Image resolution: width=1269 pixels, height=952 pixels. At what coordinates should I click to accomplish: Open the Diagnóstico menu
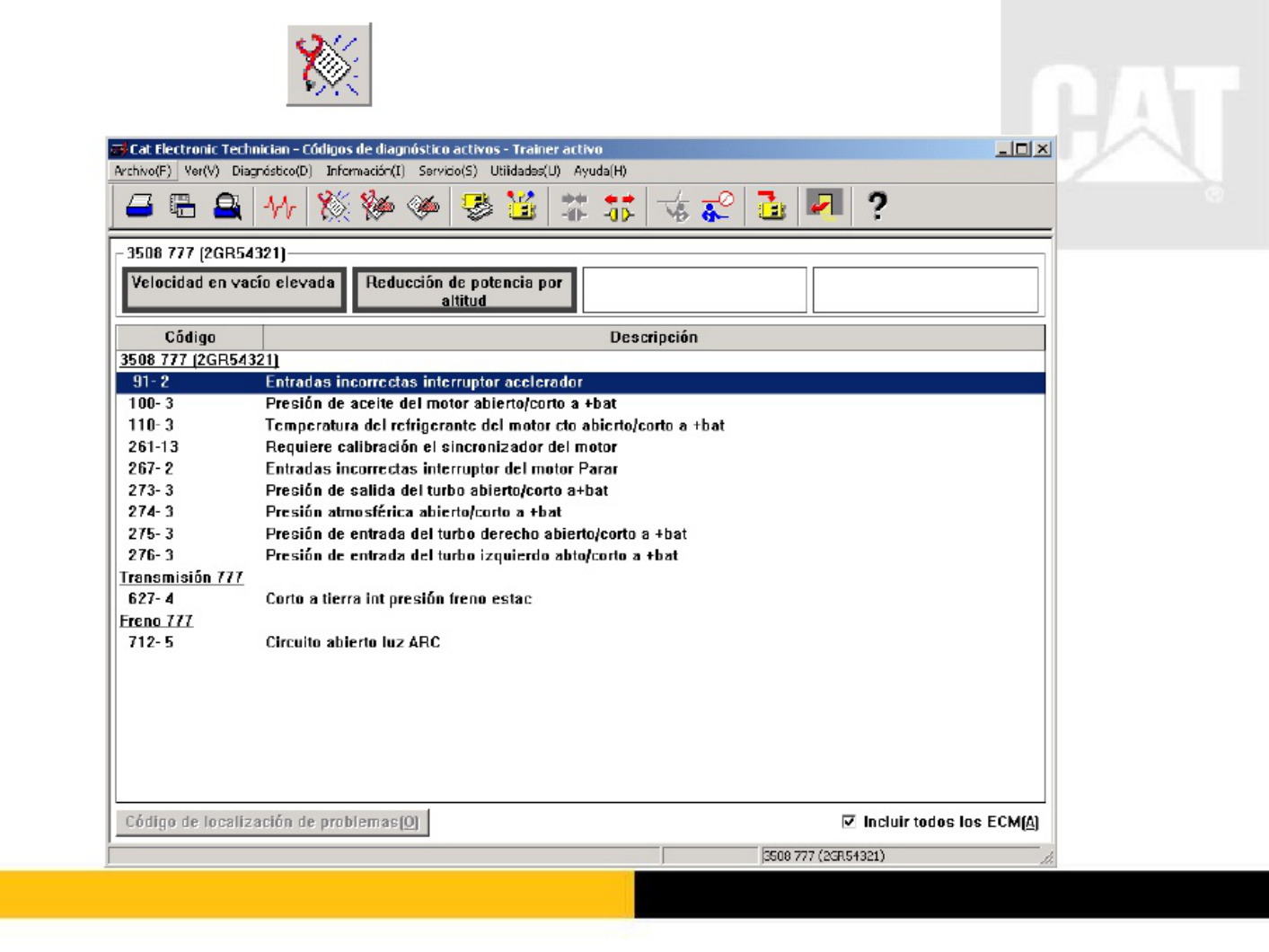click(271, 171)
